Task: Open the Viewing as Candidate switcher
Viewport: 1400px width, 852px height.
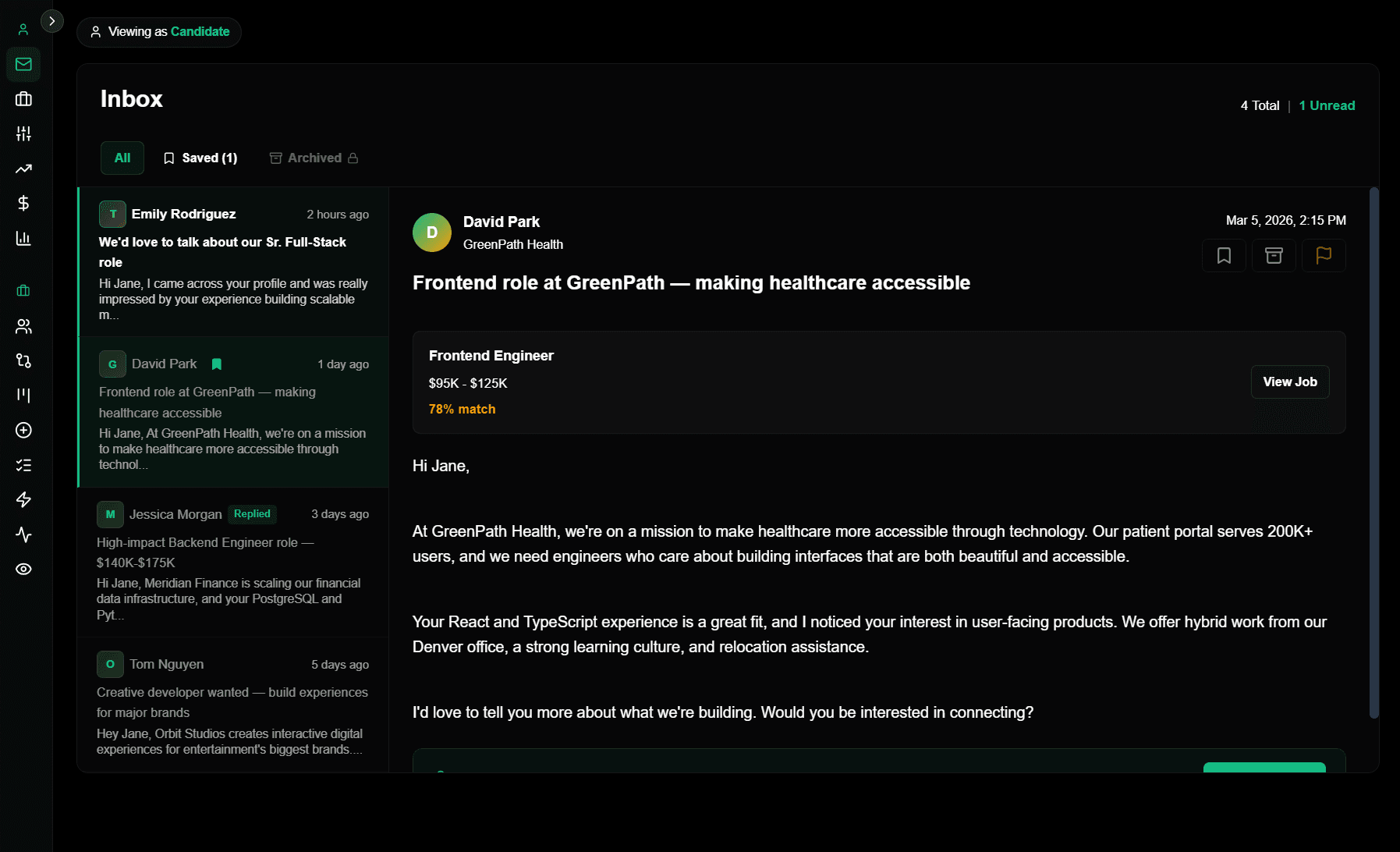Action: [x=159, y=32]
